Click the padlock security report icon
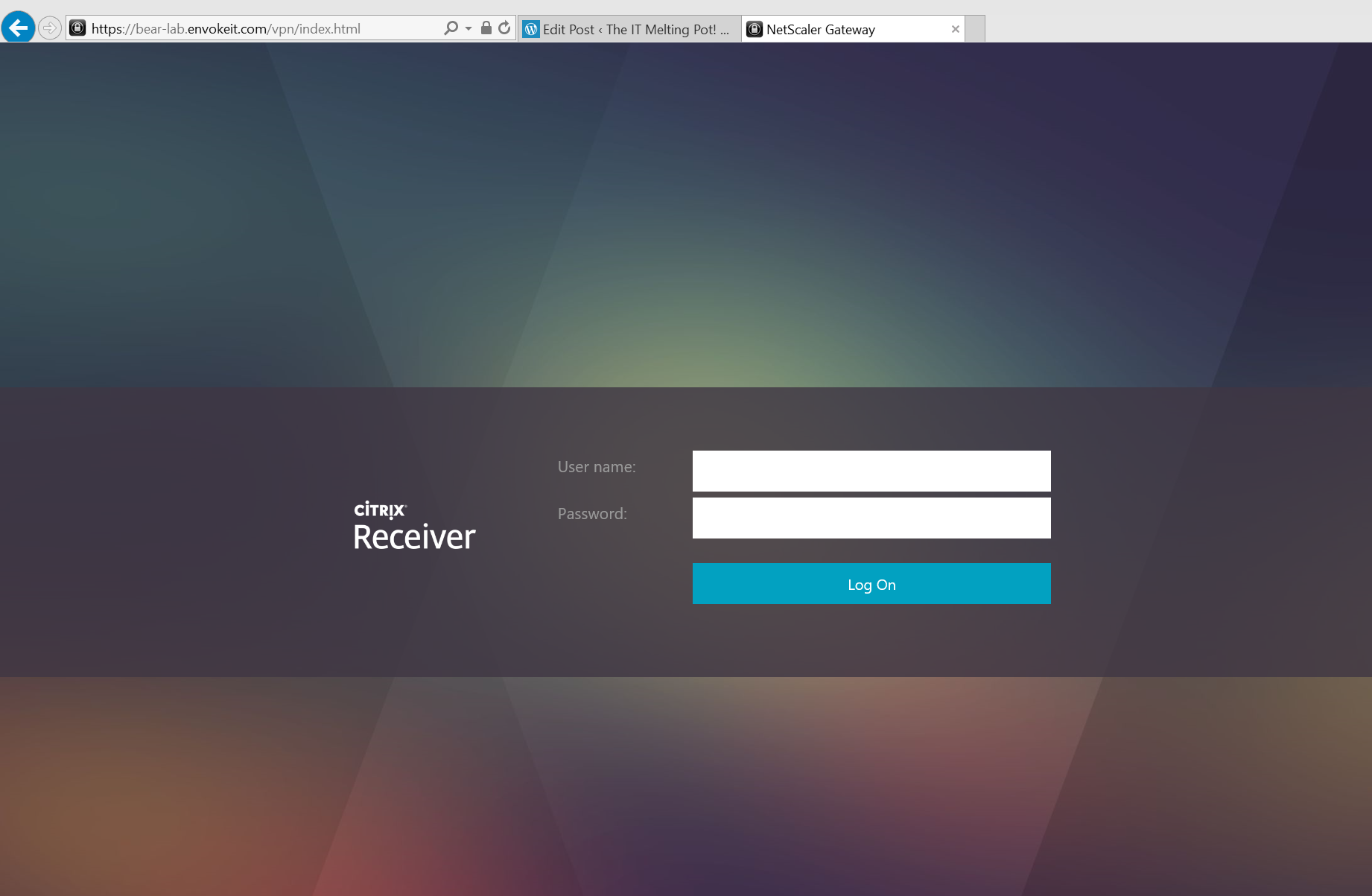The image size is (1372, 896). tap(486, 28)
